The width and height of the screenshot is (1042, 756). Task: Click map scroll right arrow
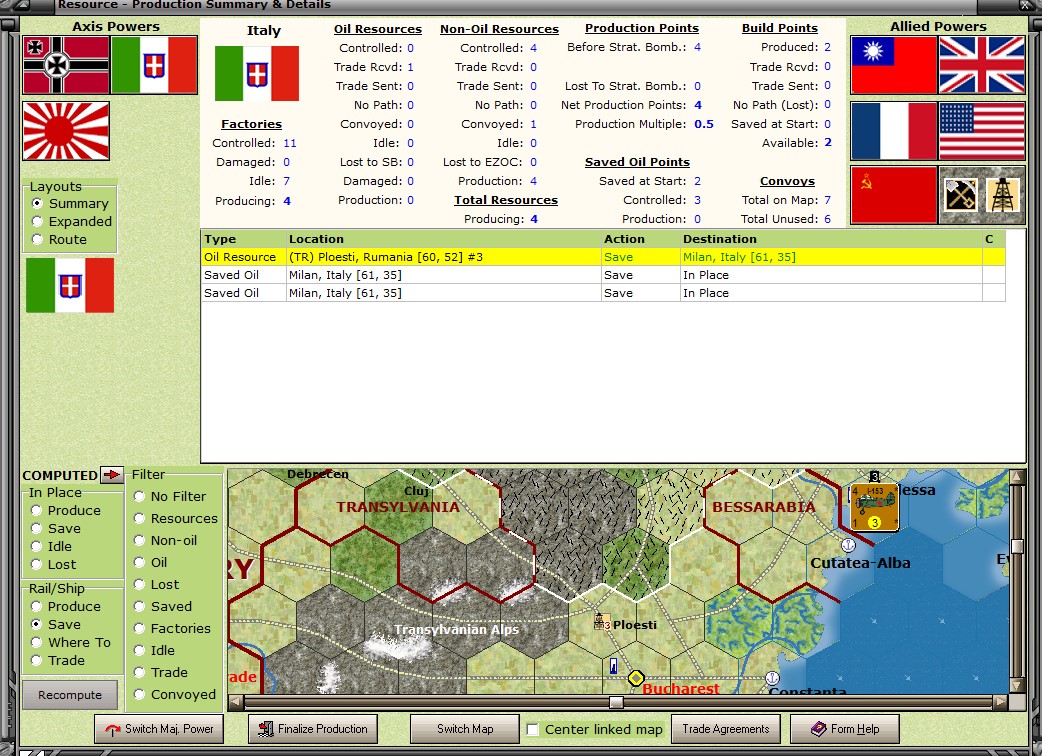[x=1001, y=702]
